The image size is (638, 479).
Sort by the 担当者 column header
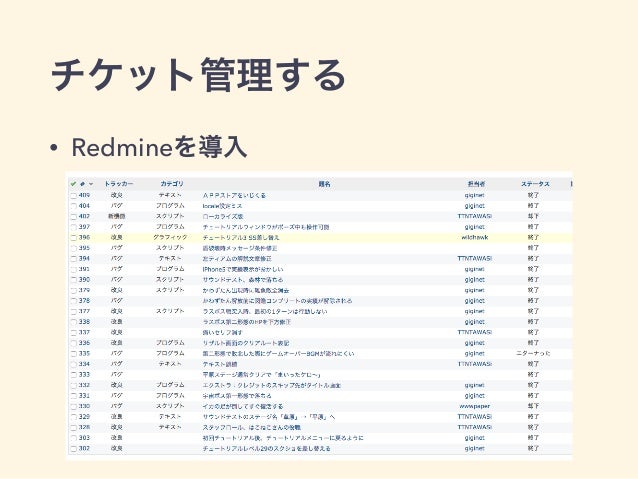click(476, 184)
